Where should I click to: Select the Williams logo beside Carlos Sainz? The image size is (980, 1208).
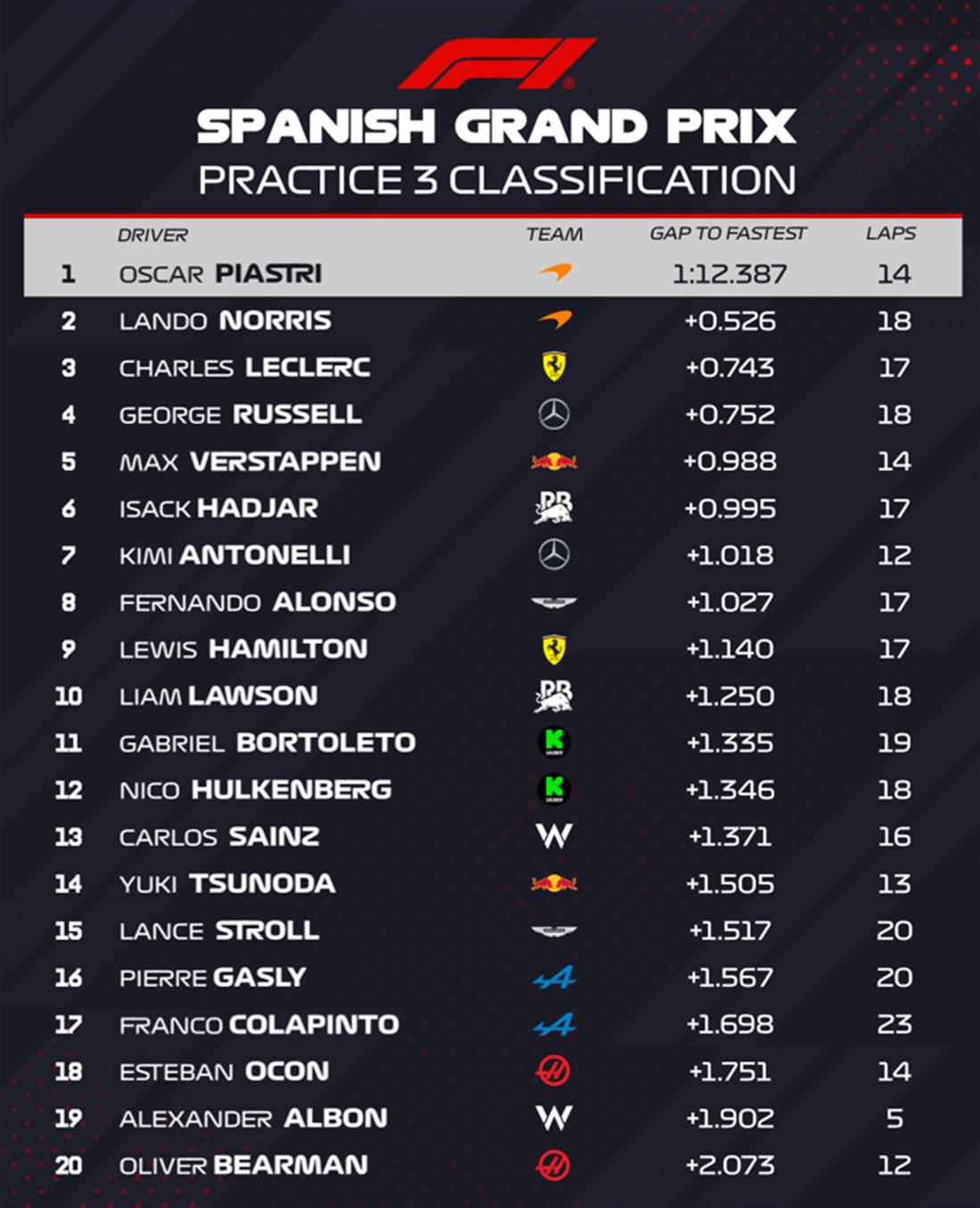click(554, 837)
